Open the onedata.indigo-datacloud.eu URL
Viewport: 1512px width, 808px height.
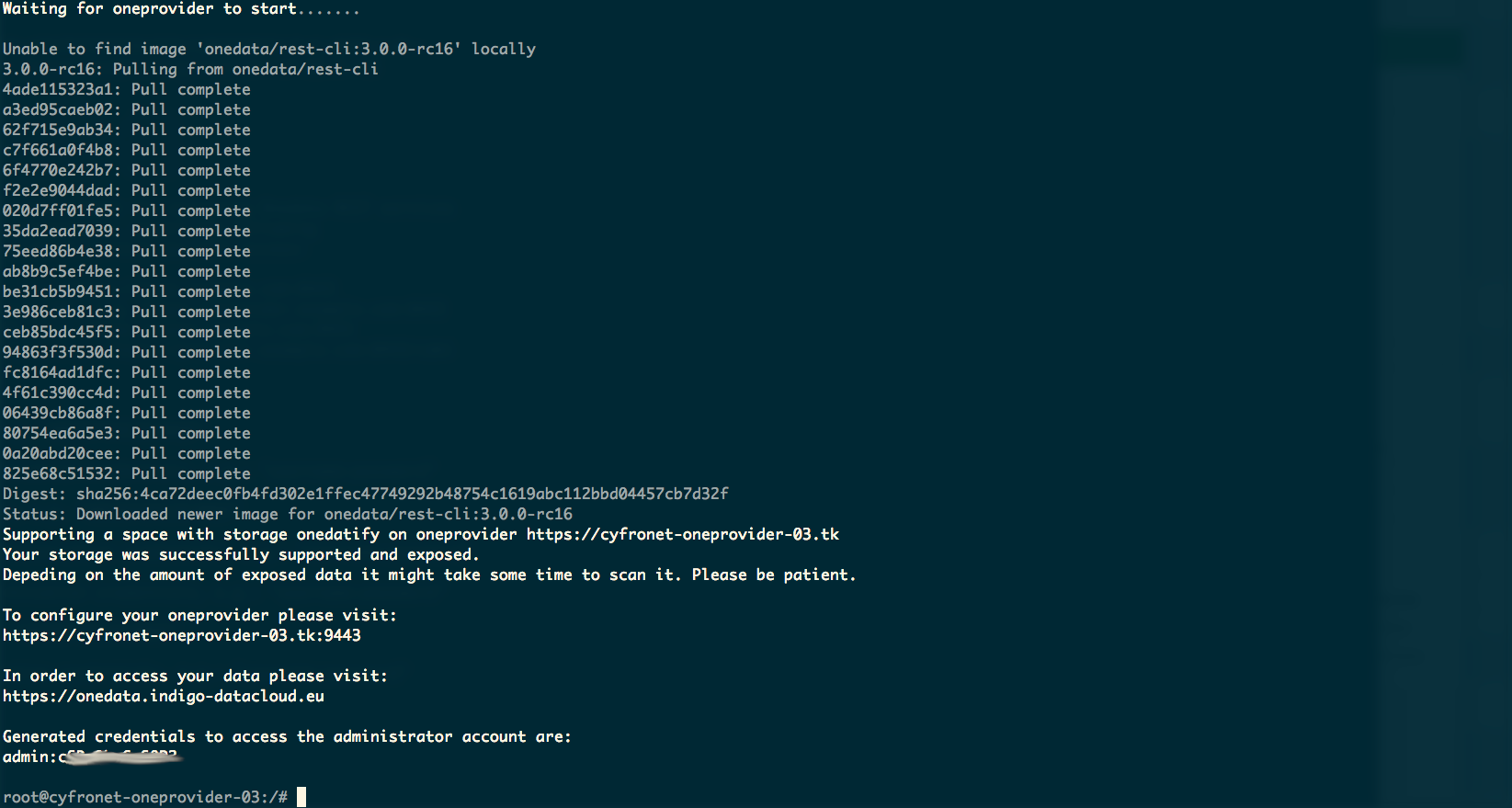[x=163, y=696]
